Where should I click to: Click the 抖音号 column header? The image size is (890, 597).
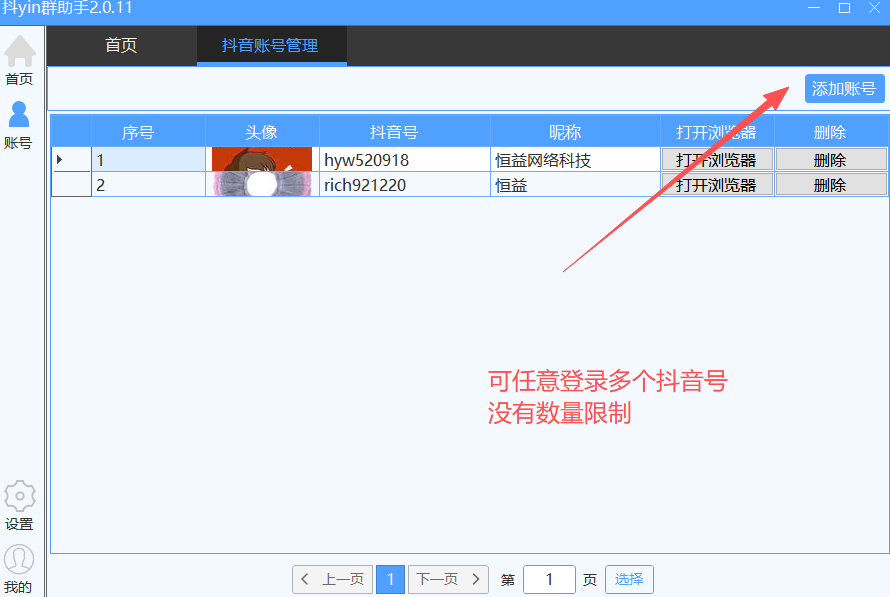coord(405,132)
